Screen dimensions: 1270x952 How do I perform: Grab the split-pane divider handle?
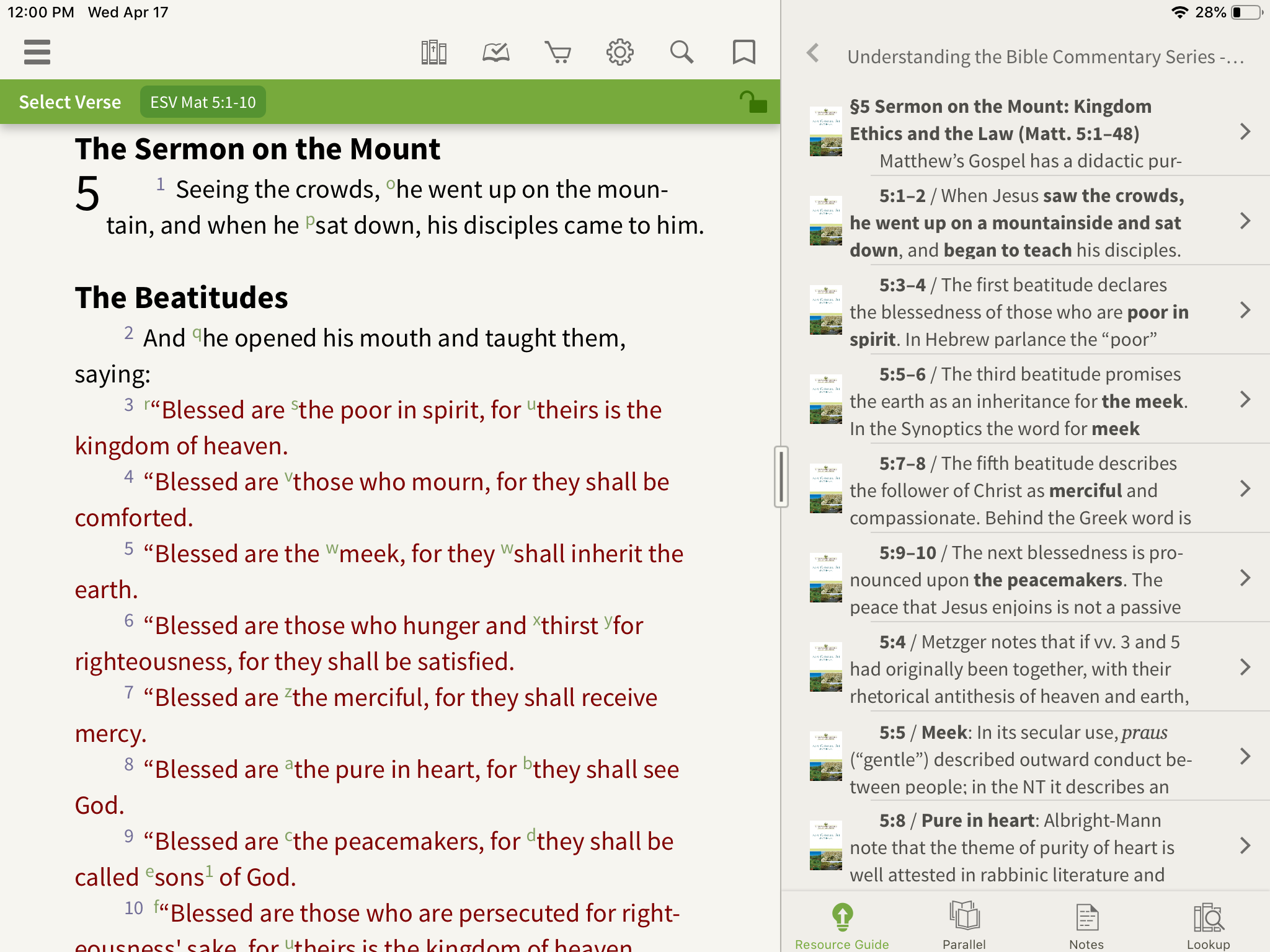[781, 477]
